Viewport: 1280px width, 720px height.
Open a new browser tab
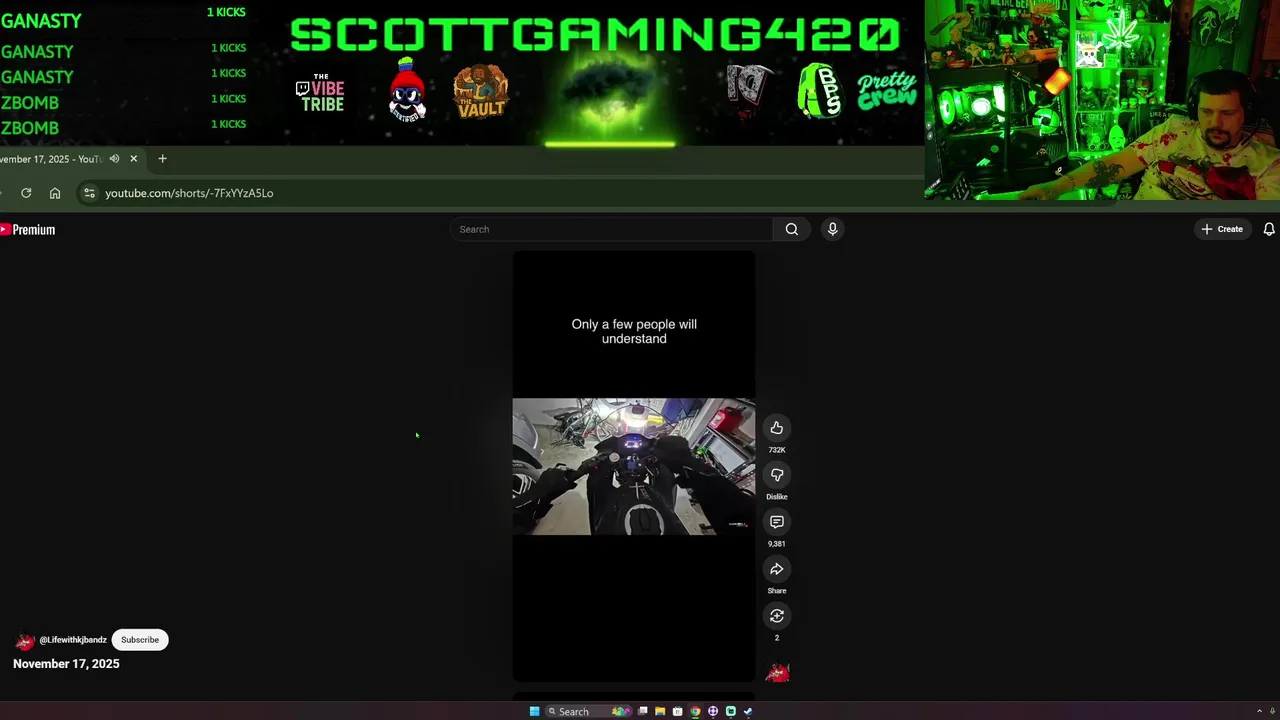click(x=162, y=159)
